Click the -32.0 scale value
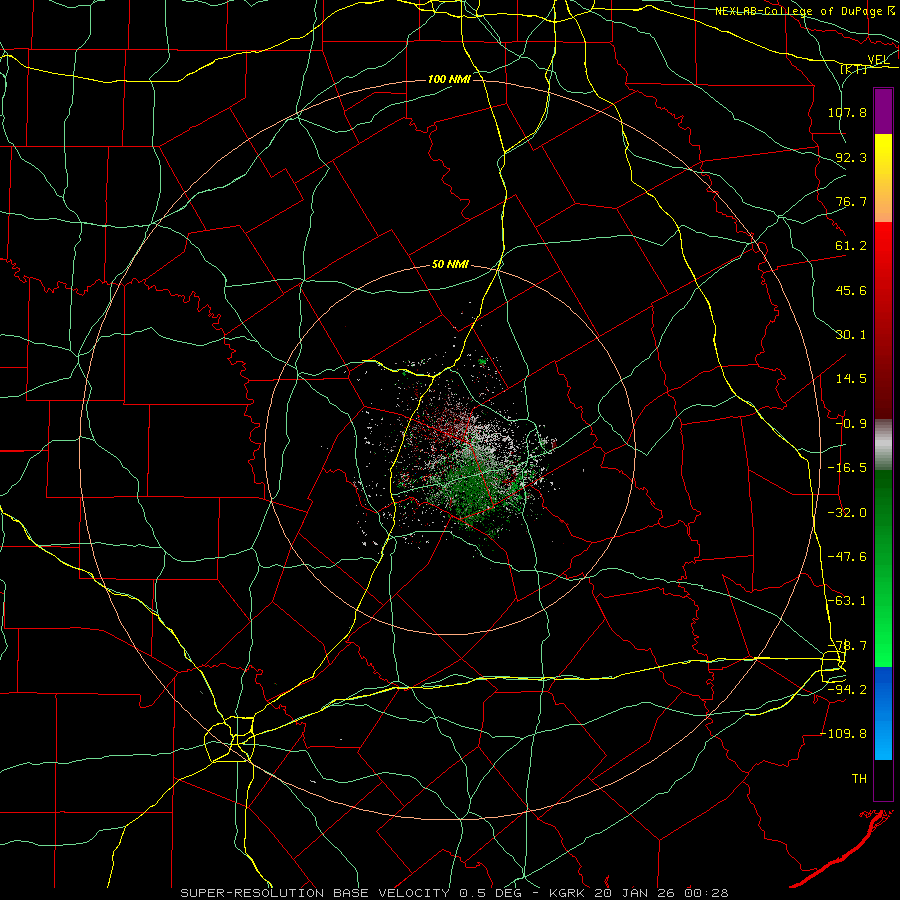The image size is (900, 900). click(847, 513)
